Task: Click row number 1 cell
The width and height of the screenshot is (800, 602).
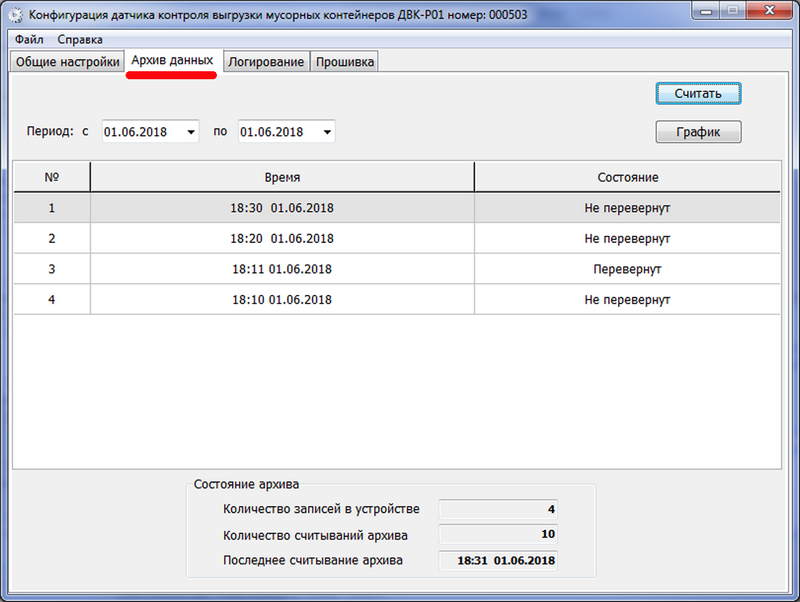Action: point(52,208)
